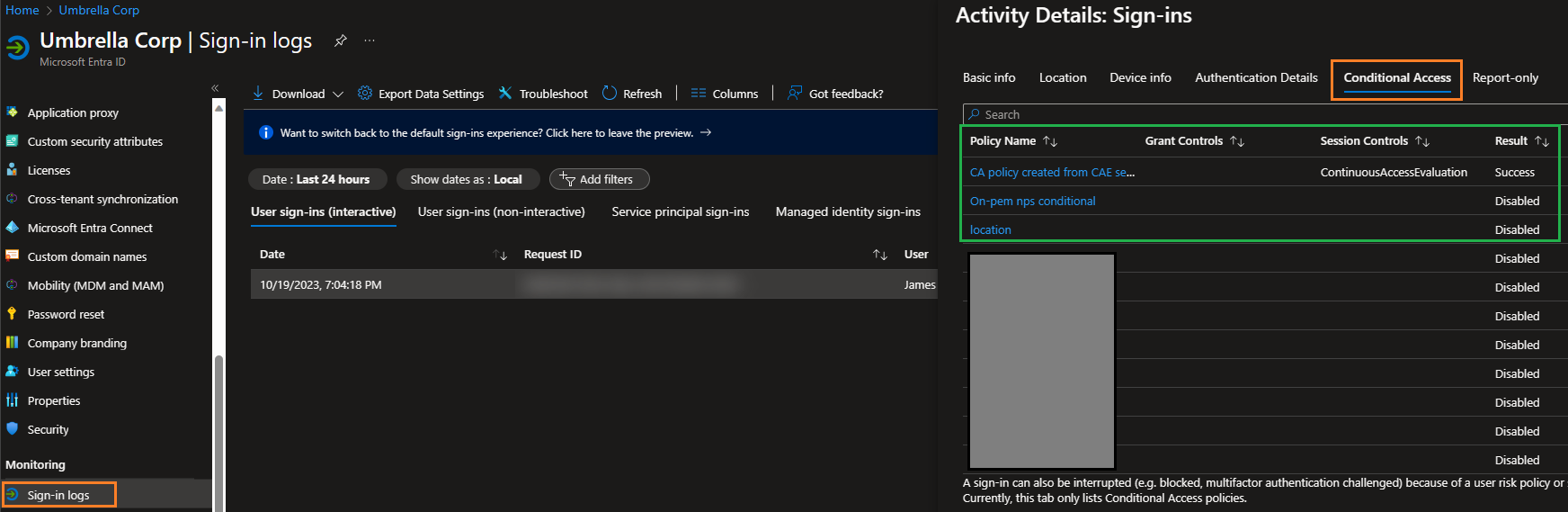The image size is (1568, 512).
Task: Click the Columns layout icon
Action: pos(699,93)
